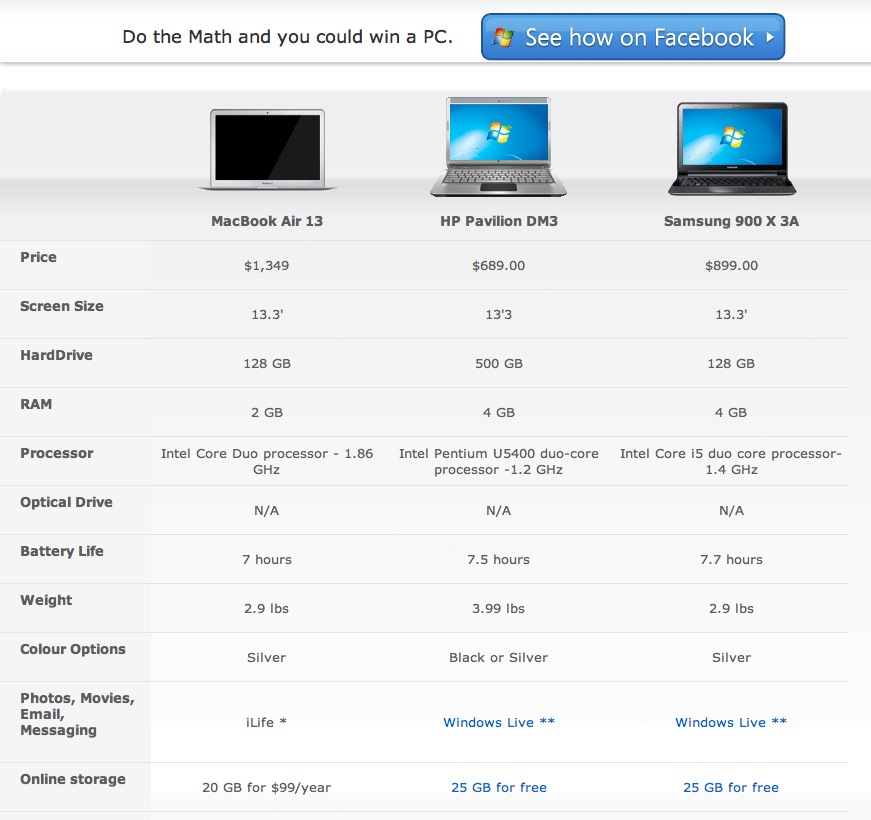This screenshot has height=820, width=871.
Task: Click the Online storage row label
Action: pos(73,779)
